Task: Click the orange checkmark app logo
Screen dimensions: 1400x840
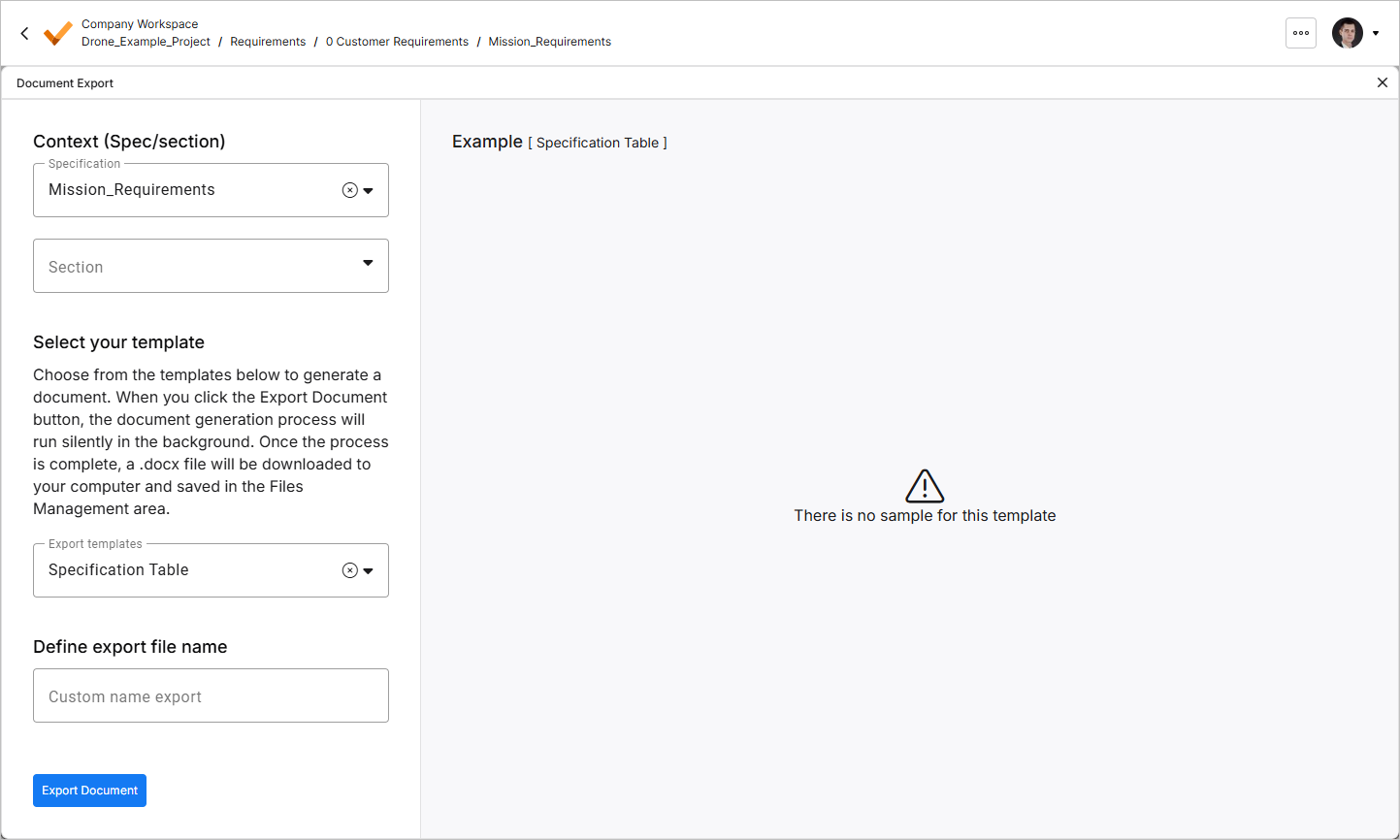Action: tap(58, 33)
